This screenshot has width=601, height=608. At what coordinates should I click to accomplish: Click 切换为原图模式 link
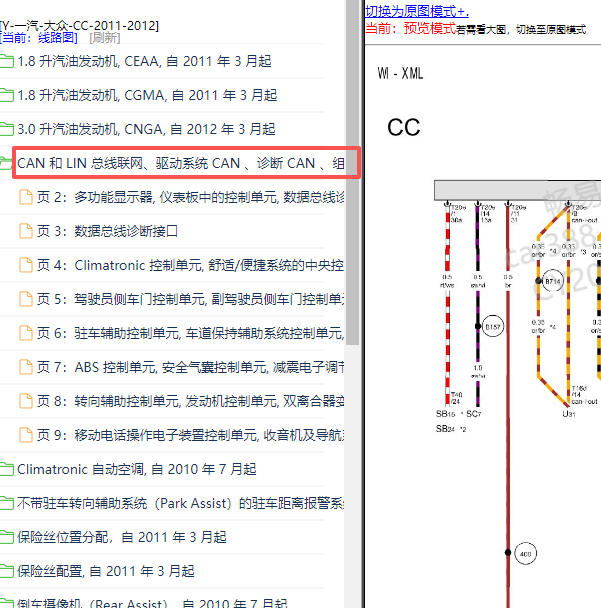417,11
